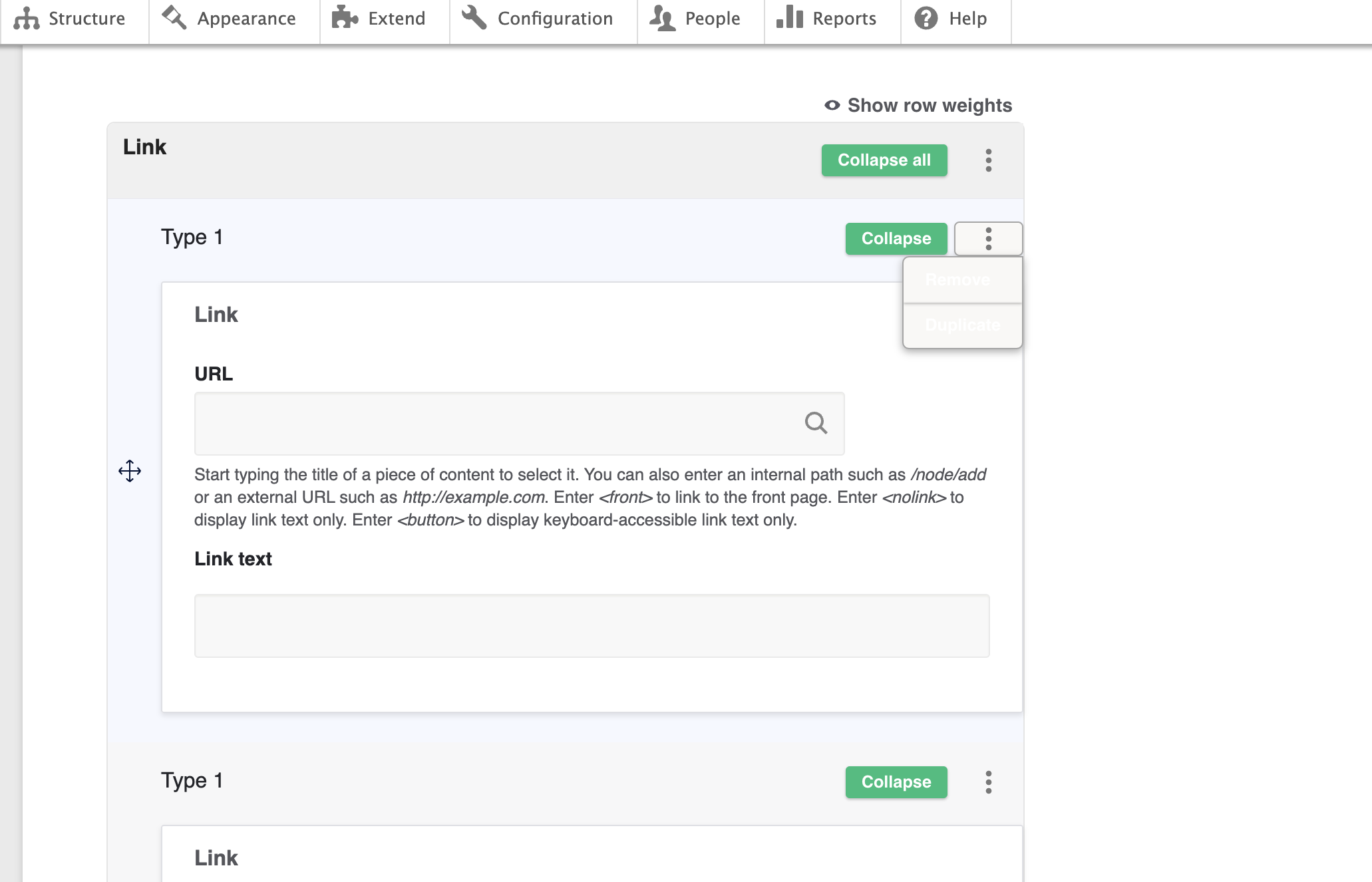1372x882 pixels.
Task: Click the Configuration wrench icon
Action: tap(474, 18)
